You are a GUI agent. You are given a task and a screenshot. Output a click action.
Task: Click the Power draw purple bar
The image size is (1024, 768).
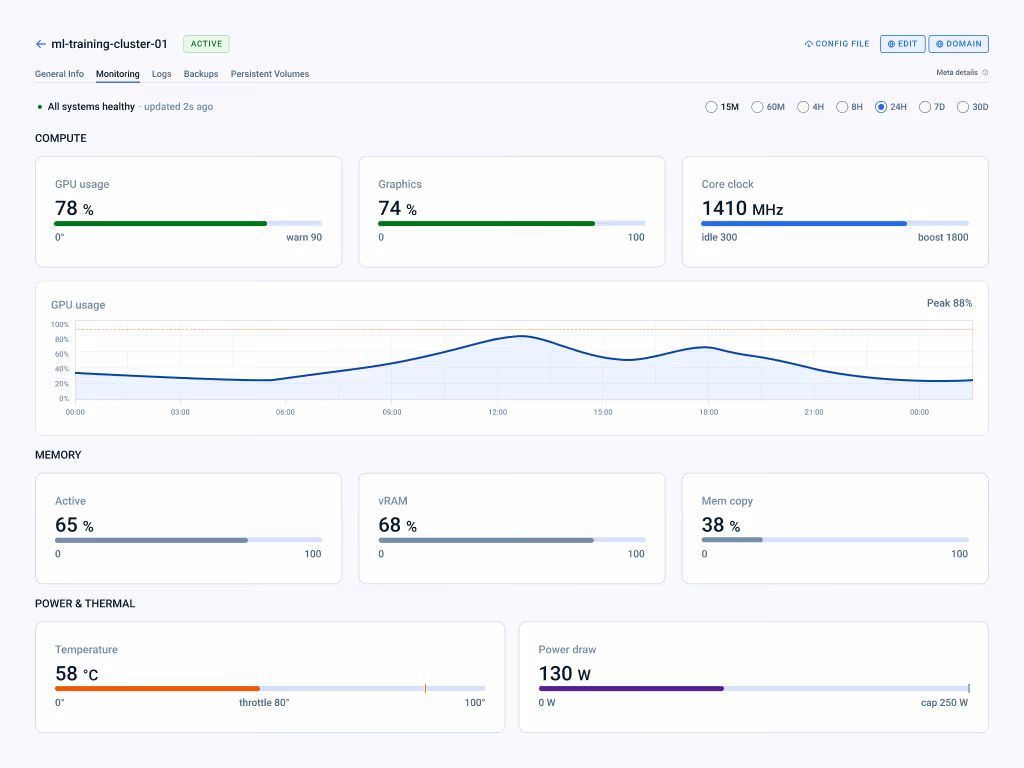point(754,688)
